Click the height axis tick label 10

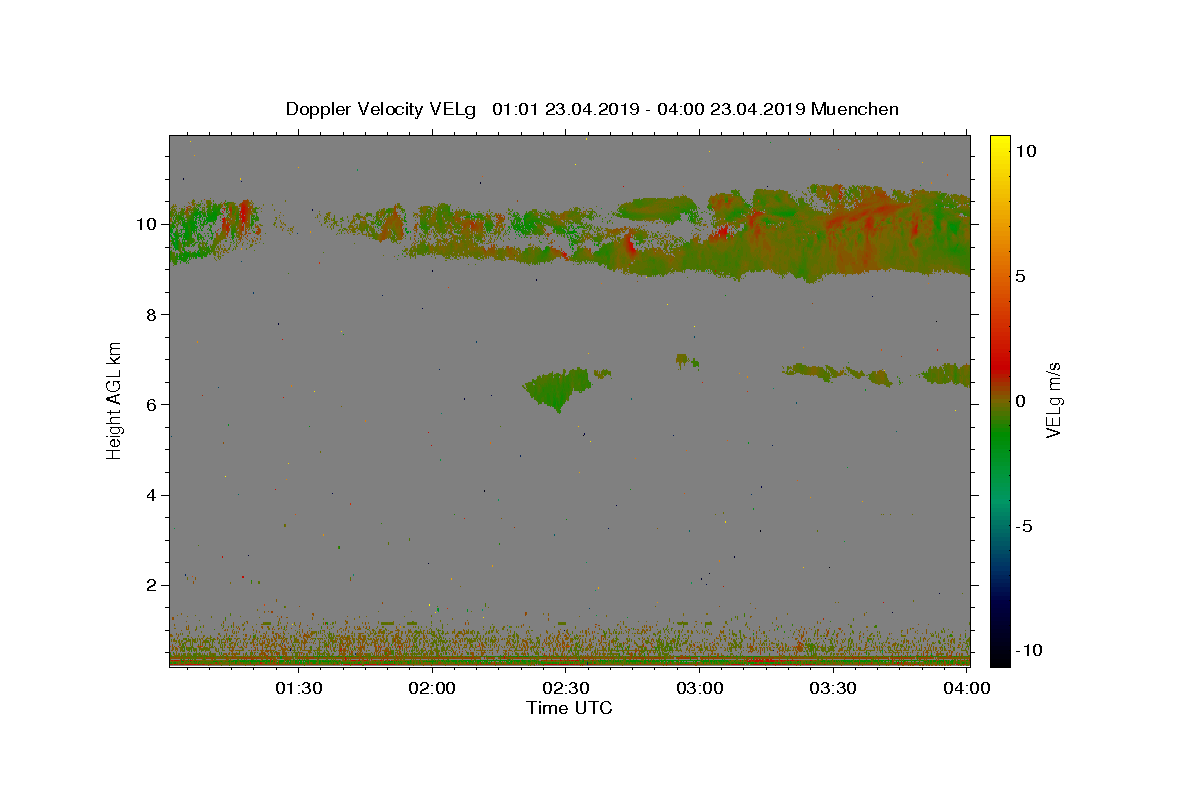(147, 224)
